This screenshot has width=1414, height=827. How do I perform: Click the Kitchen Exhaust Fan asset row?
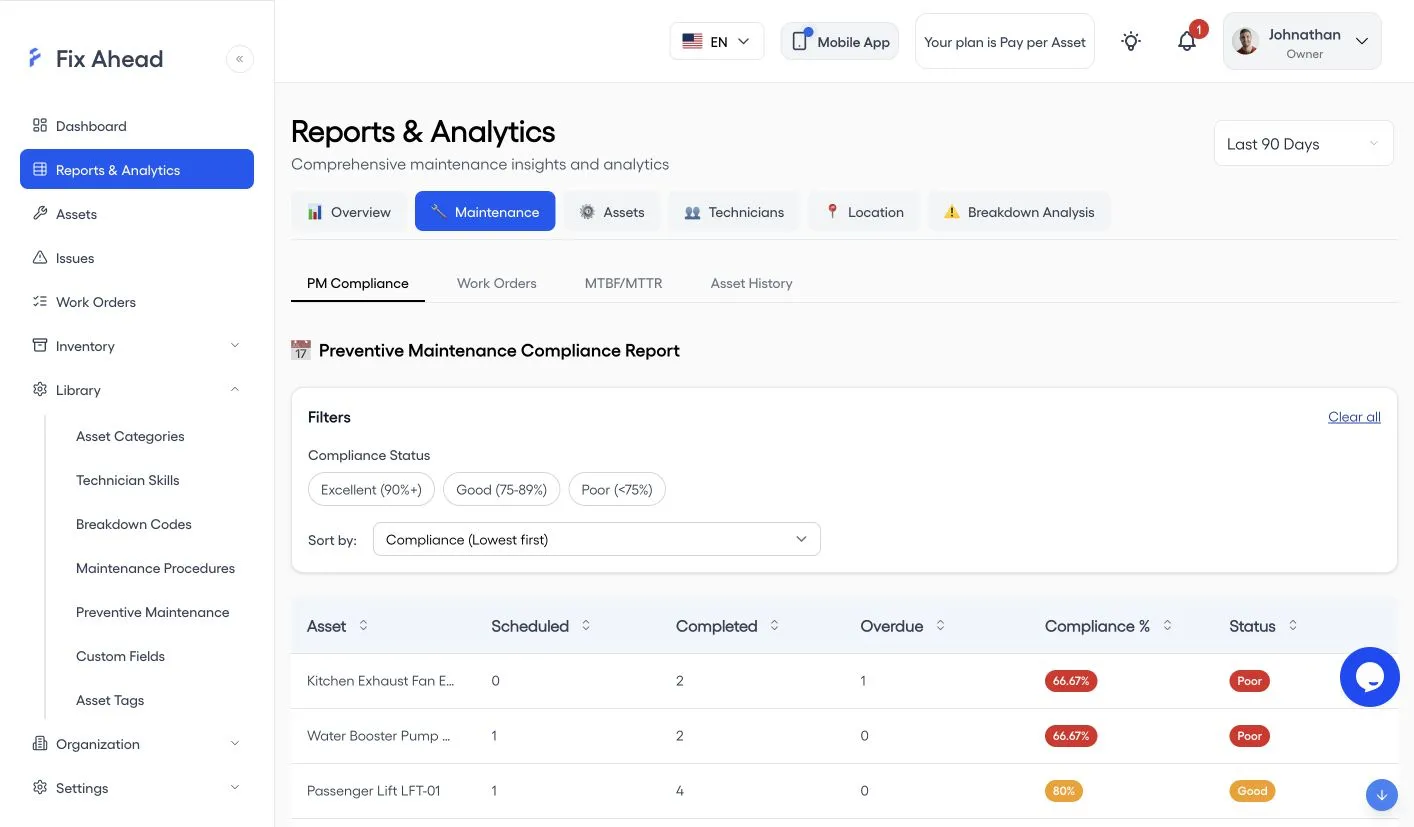coord(844,681)
